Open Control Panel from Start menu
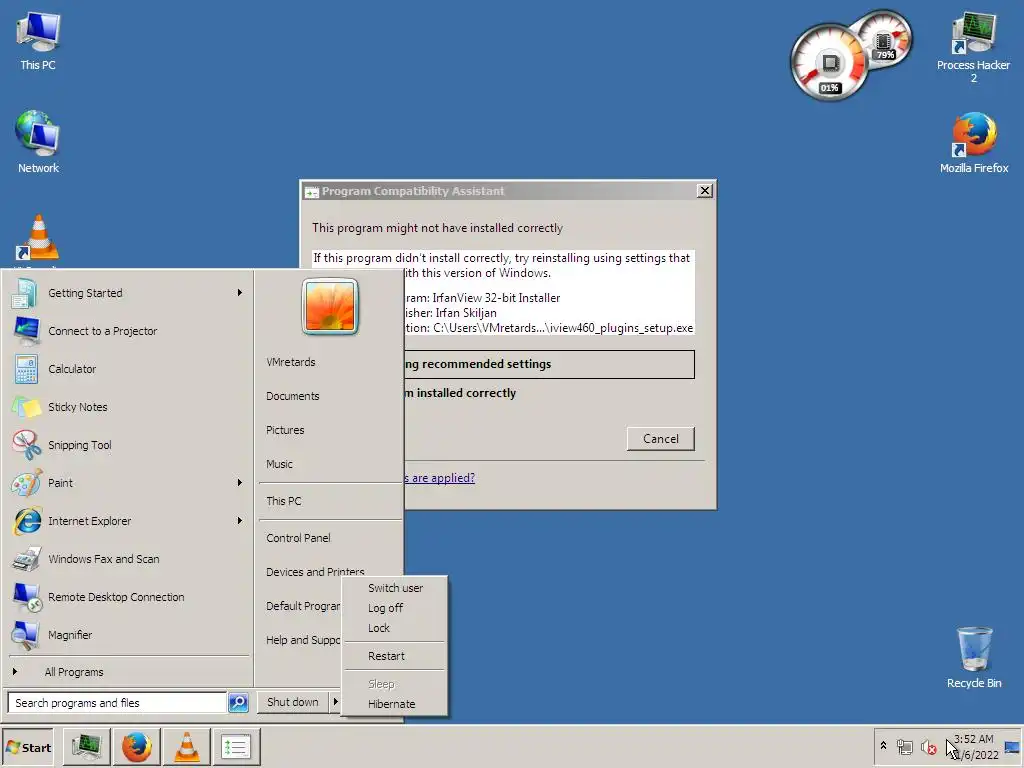 [x=298, y=537]
